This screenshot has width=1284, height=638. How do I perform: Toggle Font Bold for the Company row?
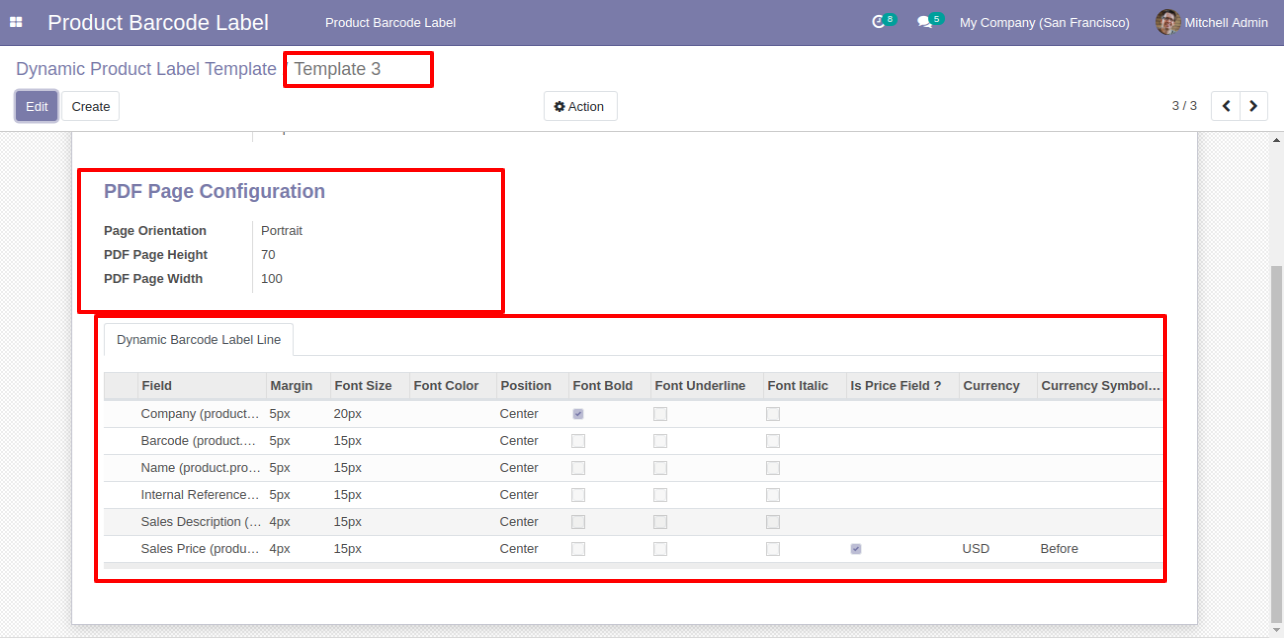[x=578, y=414]
